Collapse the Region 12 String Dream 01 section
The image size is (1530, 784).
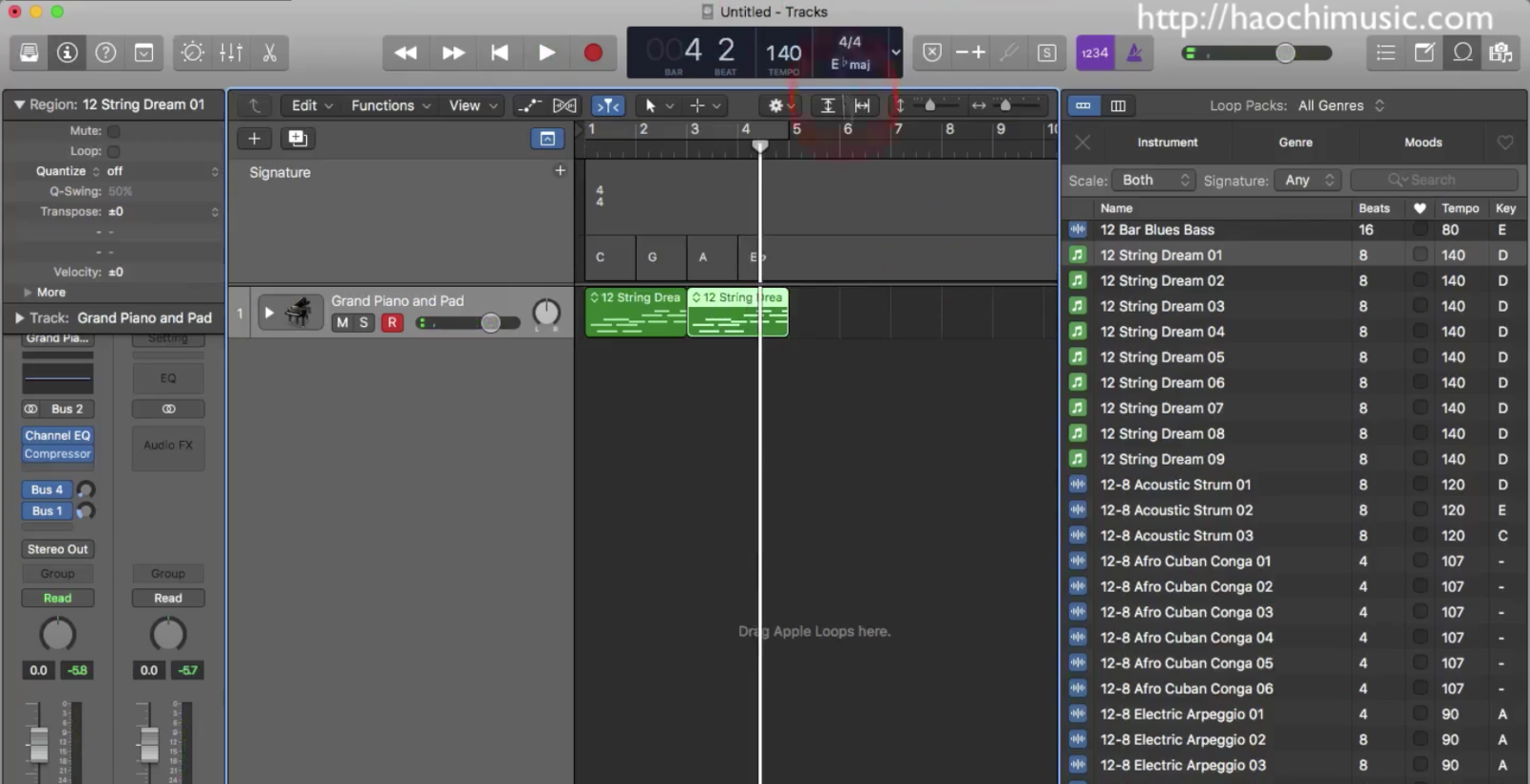click(x=18, y=104)
